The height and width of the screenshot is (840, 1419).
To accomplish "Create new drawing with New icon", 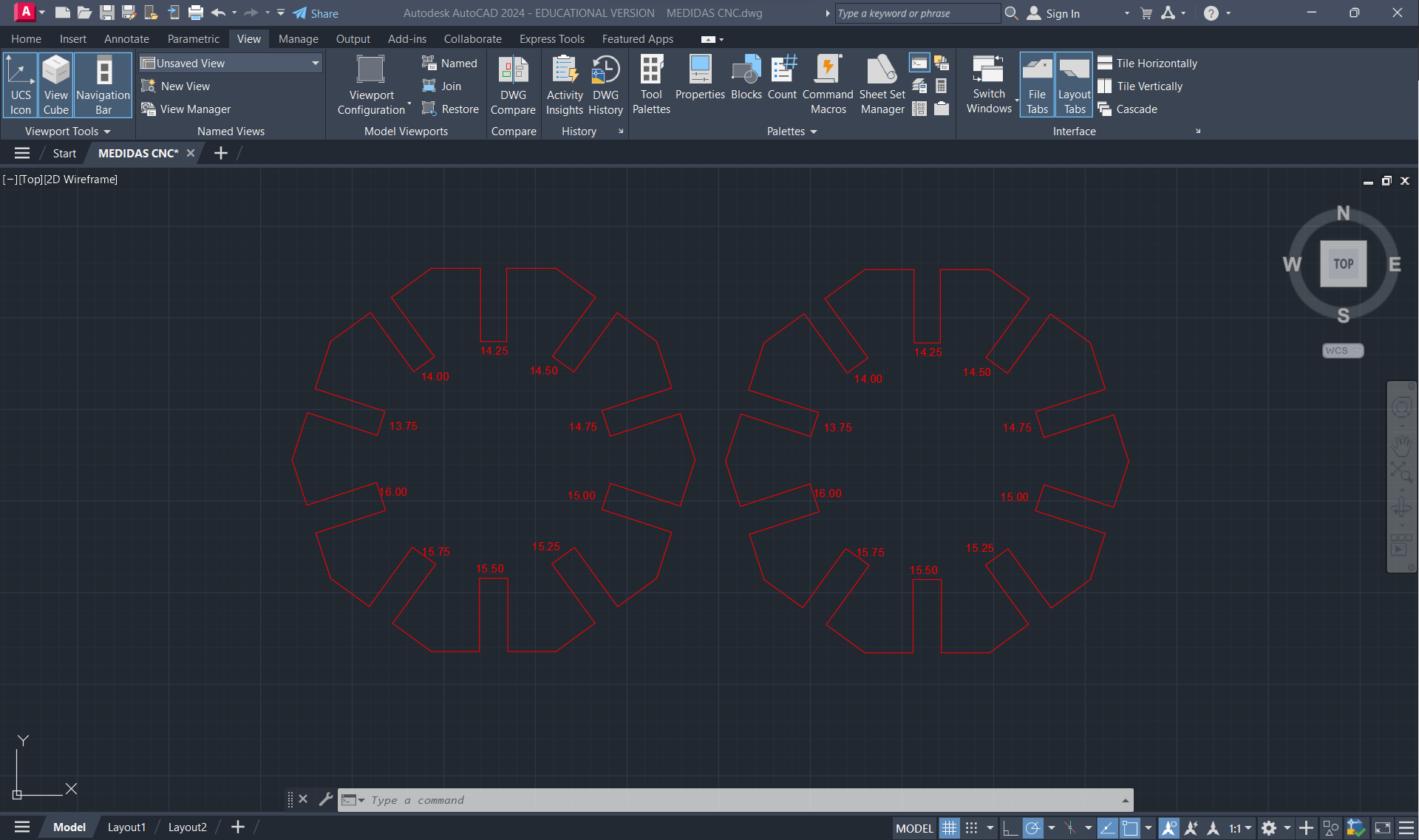I will point(62,13).
